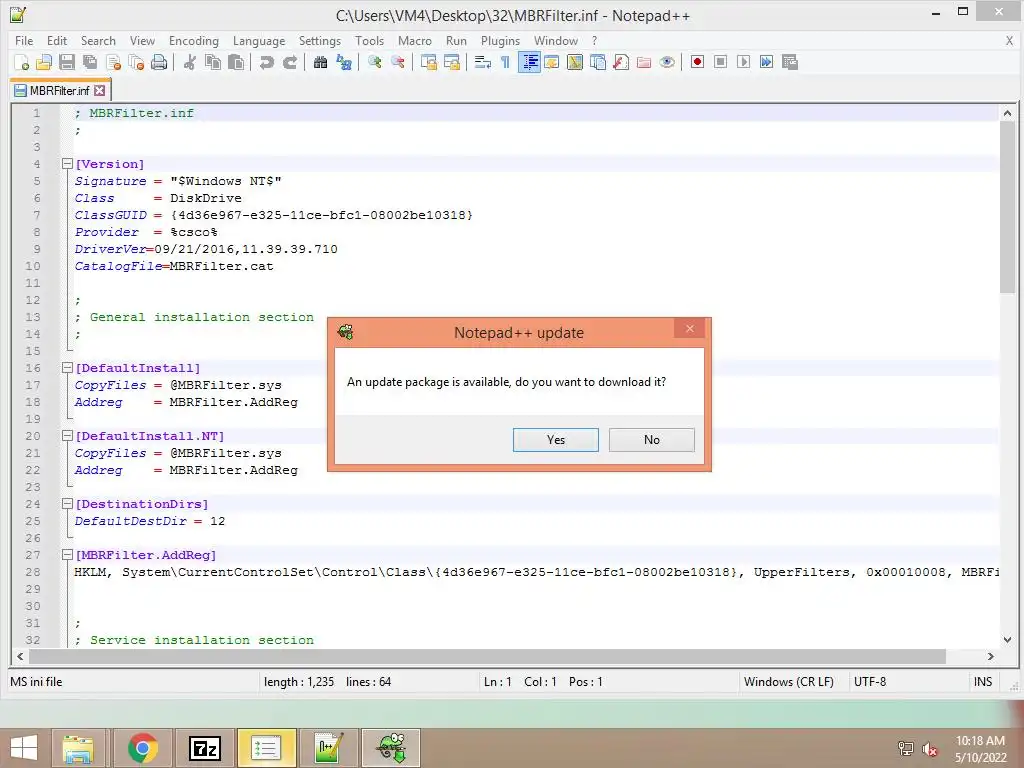Click the horizontal scrollbar thumb
The width and height of the screenshot is (1024, 768).
(x=487, y=656)
